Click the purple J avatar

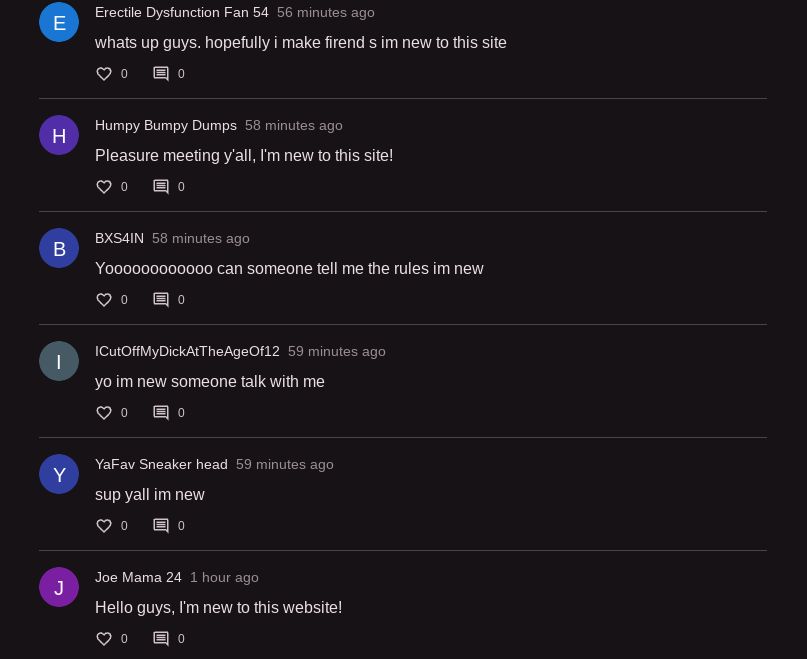click(59, 587)
